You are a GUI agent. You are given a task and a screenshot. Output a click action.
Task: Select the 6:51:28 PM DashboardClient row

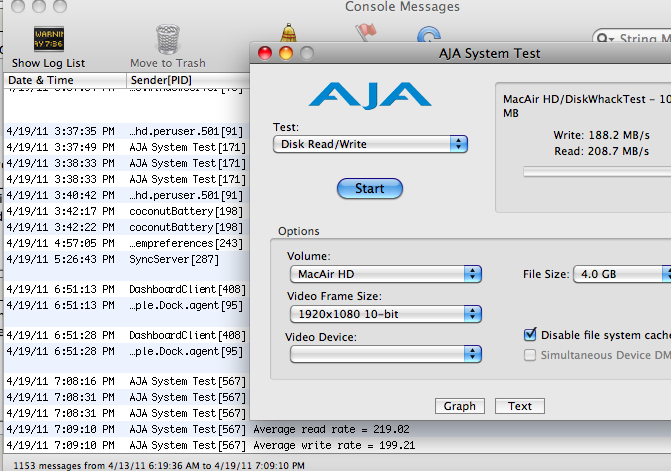(127, 335)
